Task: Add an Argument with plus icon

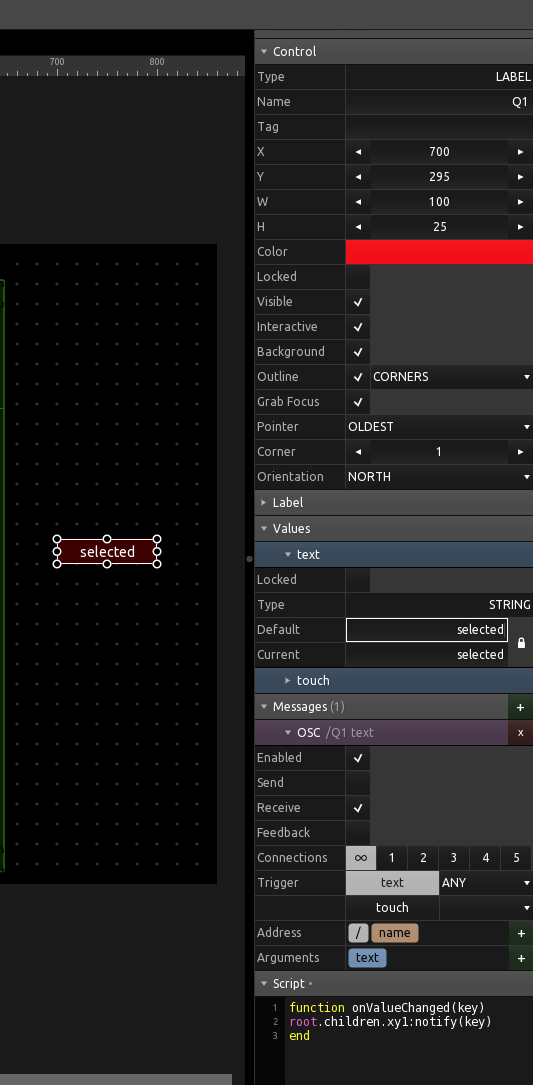Action: [521, 958]
